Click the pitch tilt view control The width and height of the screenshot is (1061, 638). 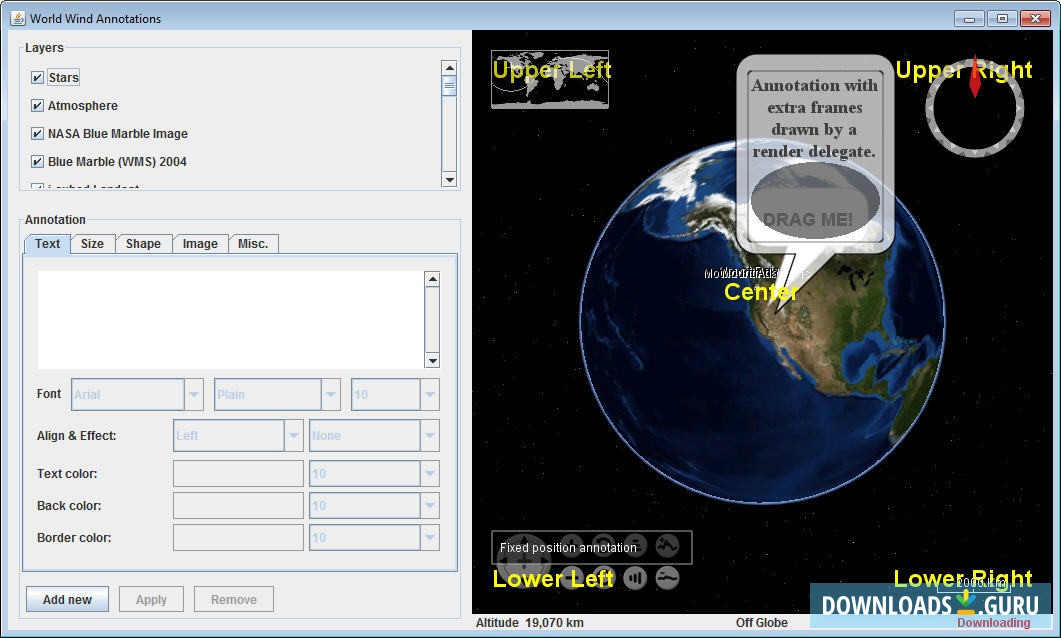coord(634,546)
